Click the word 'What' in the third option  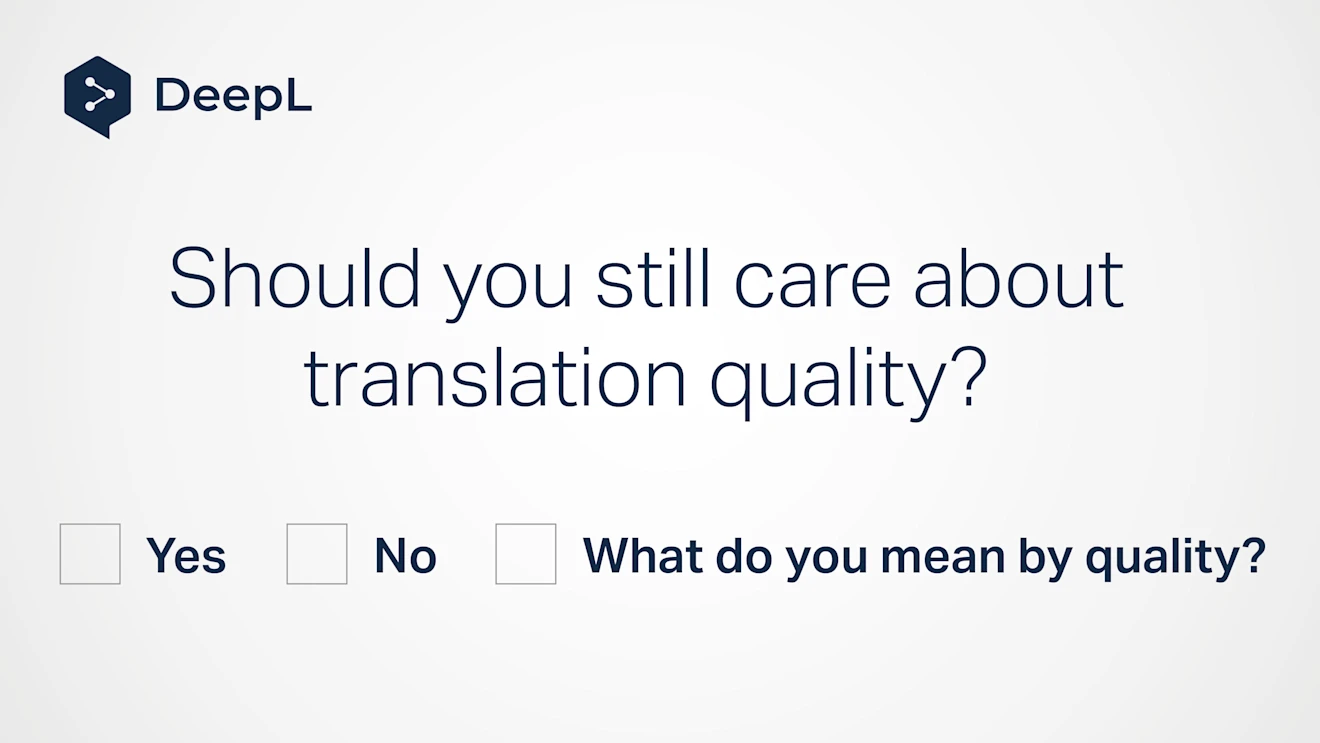pyautogui.click(x=641, y=556)
